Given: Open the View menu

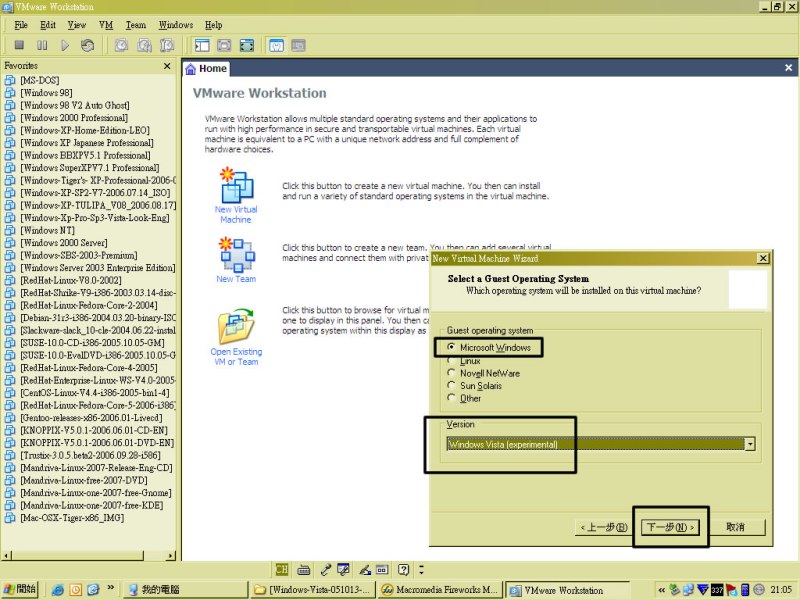Looking at the screenshot, I should [x=77, y=25].
